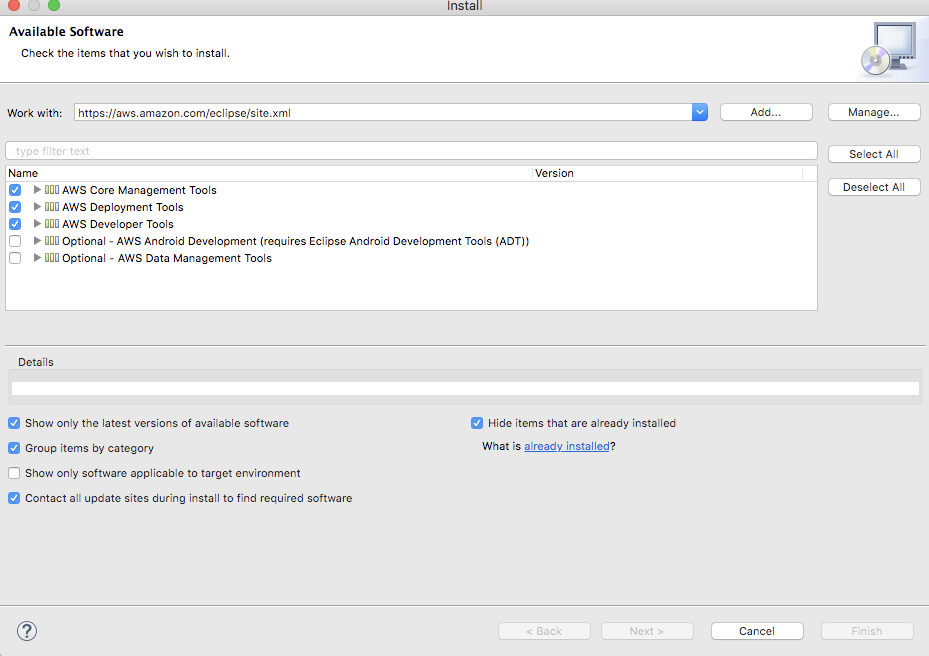Expand Optional AWS Data Management Tools node
Screen dimensions: 929x656
point(37,258)
